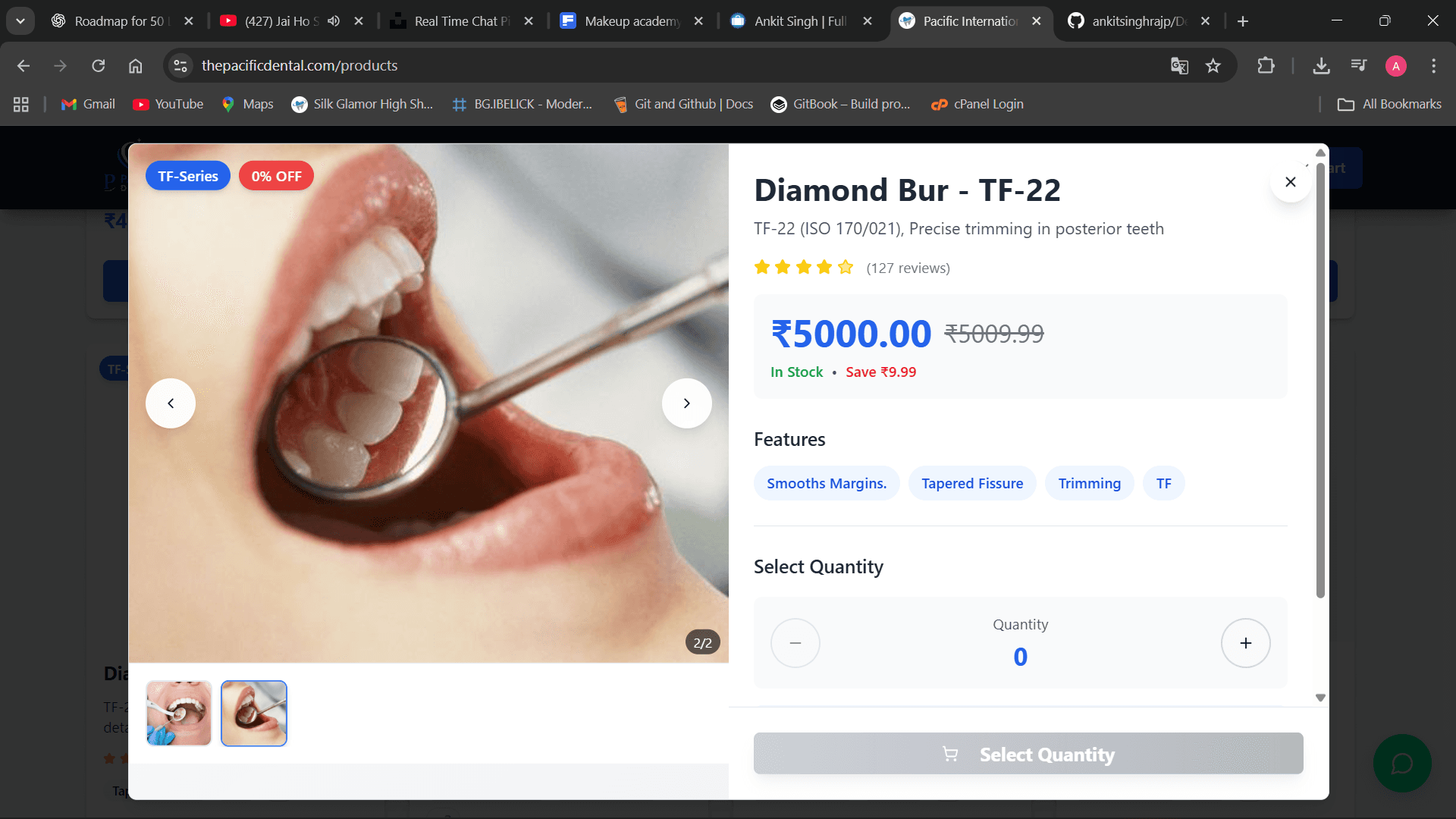Open the browser extensions puzzle icon

[x=1266, y=66]
